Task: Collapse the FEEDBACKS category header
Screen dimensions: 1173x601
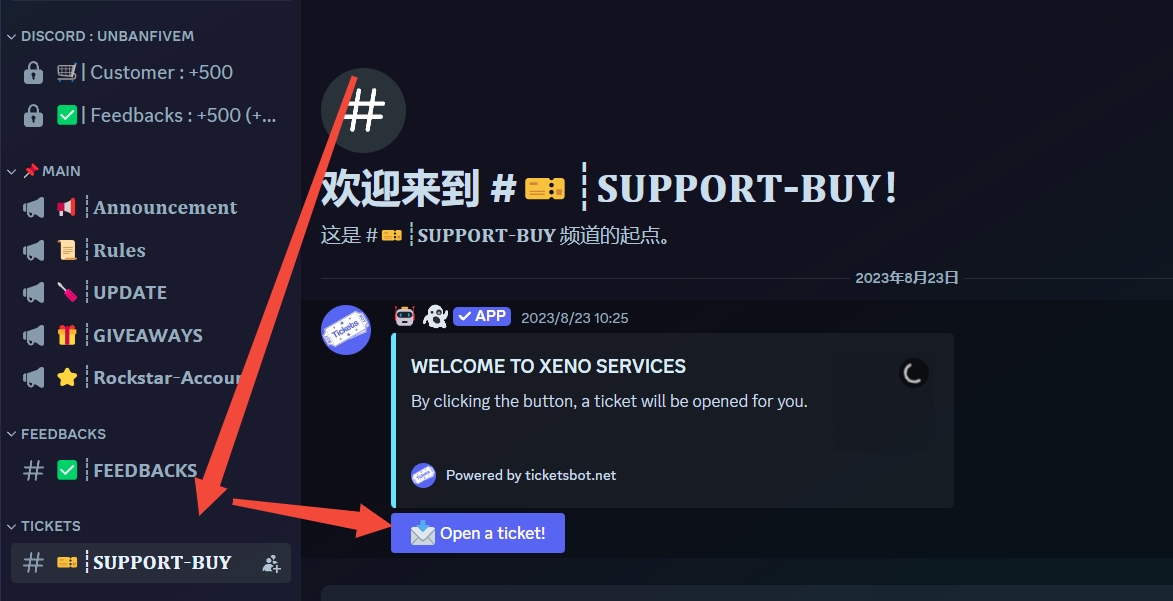Action: pos(56,434)
